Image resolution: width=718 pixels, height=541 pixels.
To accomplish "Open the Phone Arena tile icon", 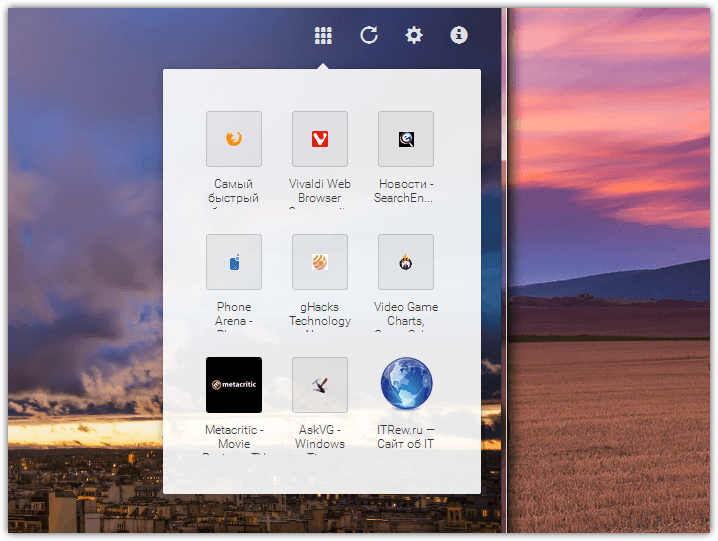I will tap(234, 262).
